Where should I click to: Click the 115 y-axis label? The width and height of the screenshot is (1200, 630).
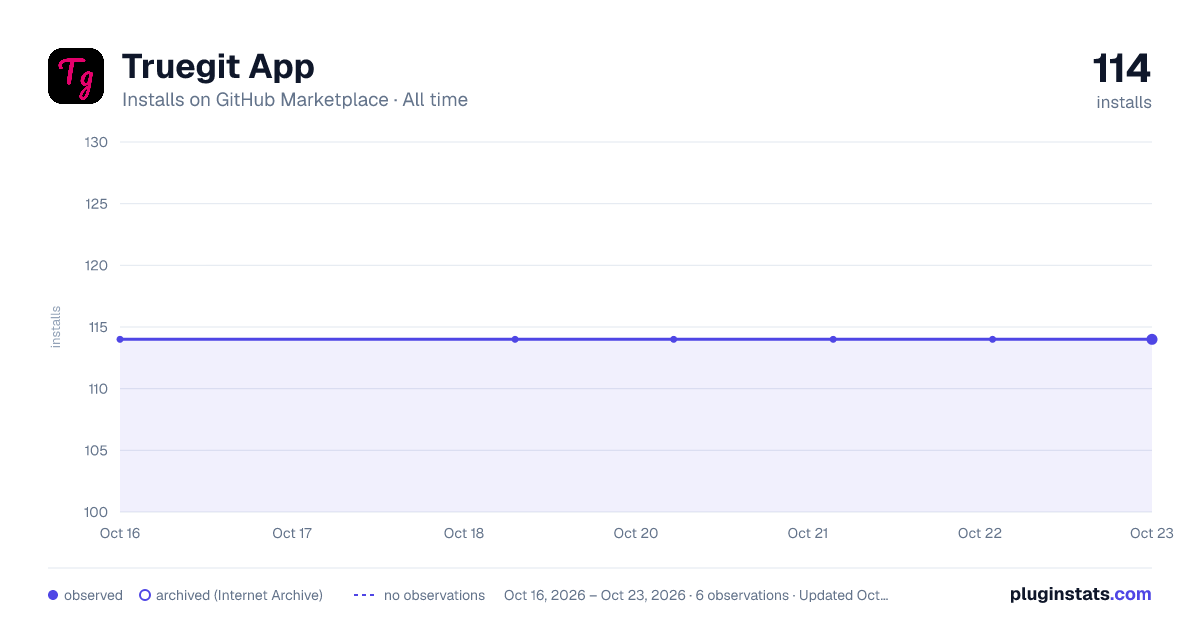click(x=98, y=327)
